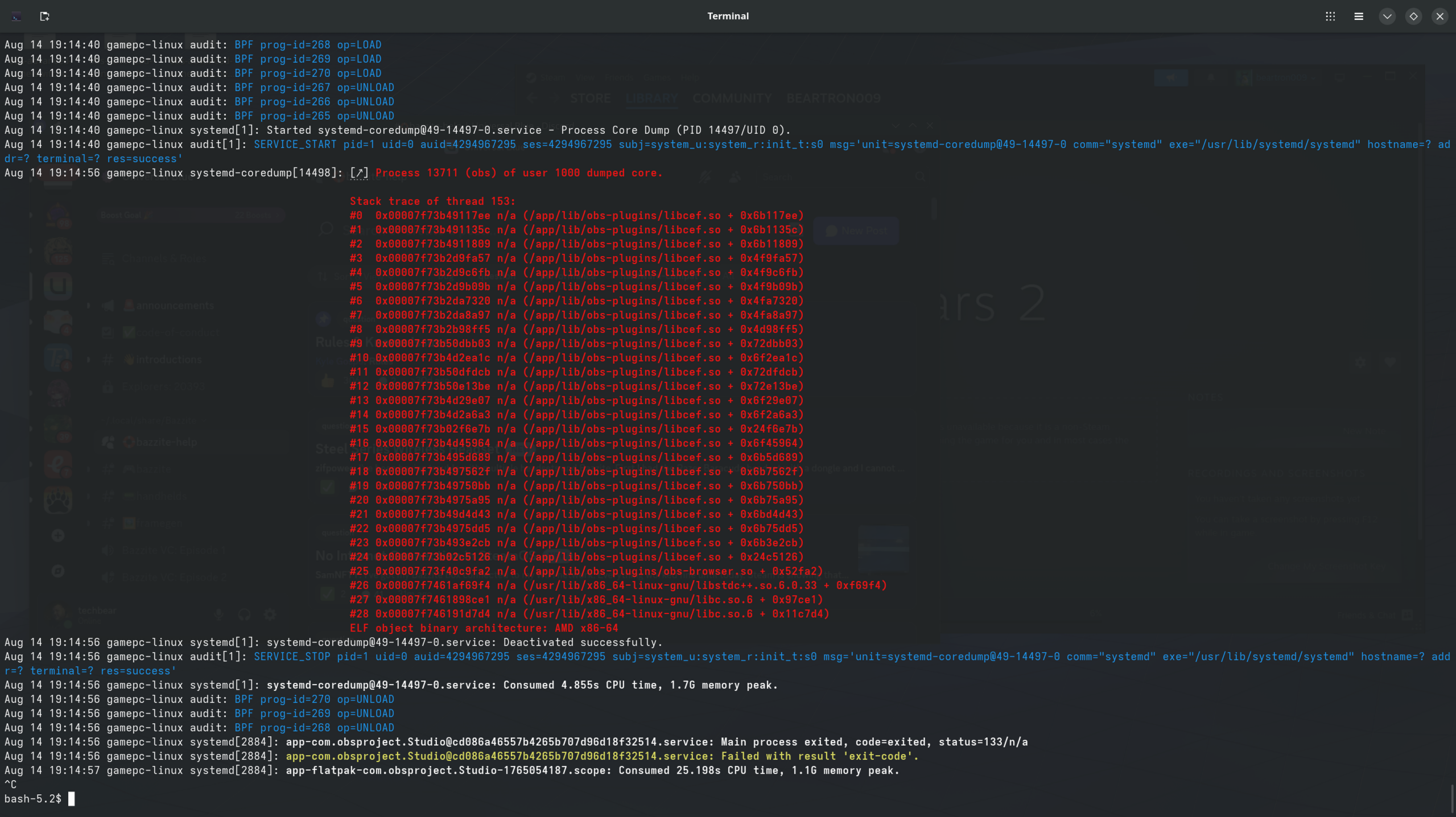1456x817 pixels.
Task: Open the hamburger main menu
Action: (1359, 16)
